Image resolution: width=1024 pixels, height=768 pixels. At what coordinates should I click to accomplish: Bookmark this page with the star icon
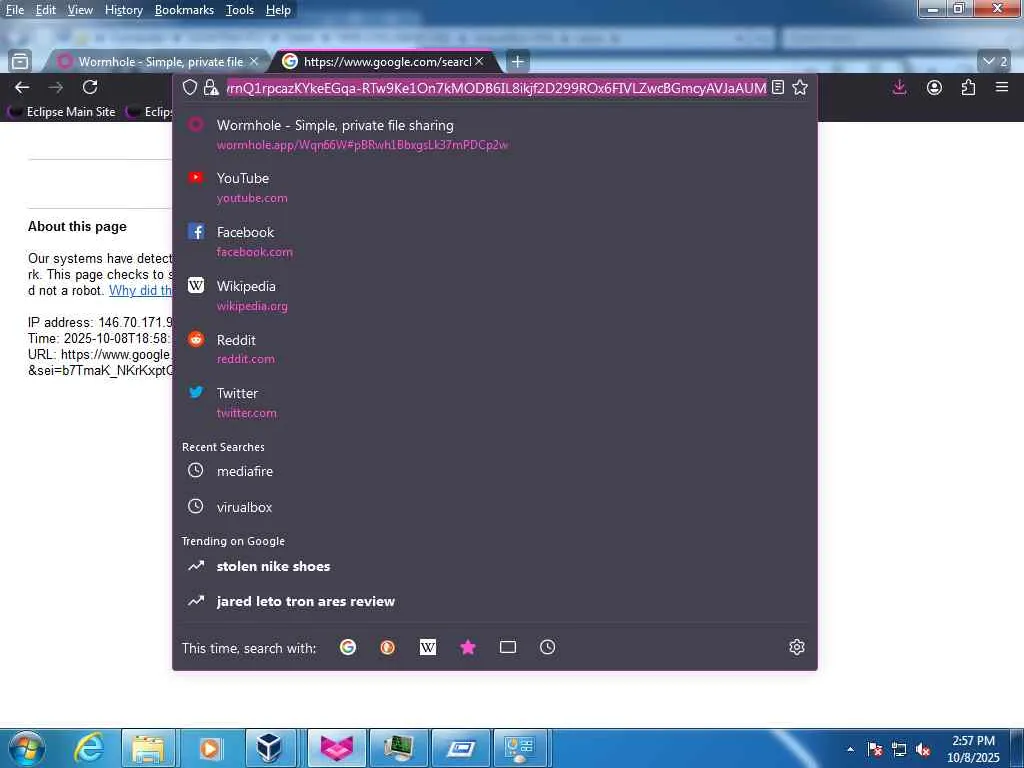[800, 88]
